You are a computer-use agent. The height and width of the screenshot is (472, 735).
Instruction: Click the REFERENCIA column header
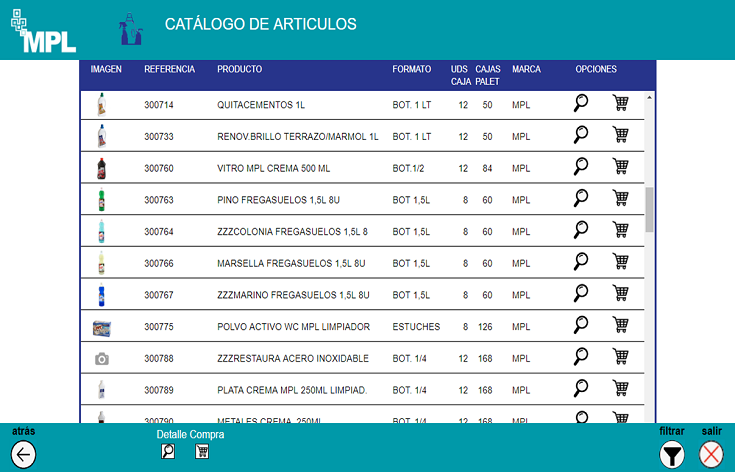(169, 69)
